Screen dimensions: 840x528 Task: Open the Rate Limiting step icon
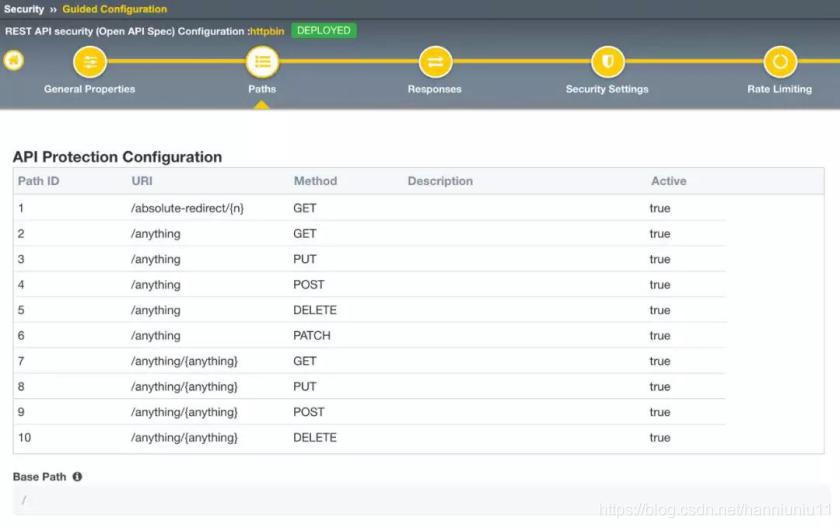coord(780,62)
